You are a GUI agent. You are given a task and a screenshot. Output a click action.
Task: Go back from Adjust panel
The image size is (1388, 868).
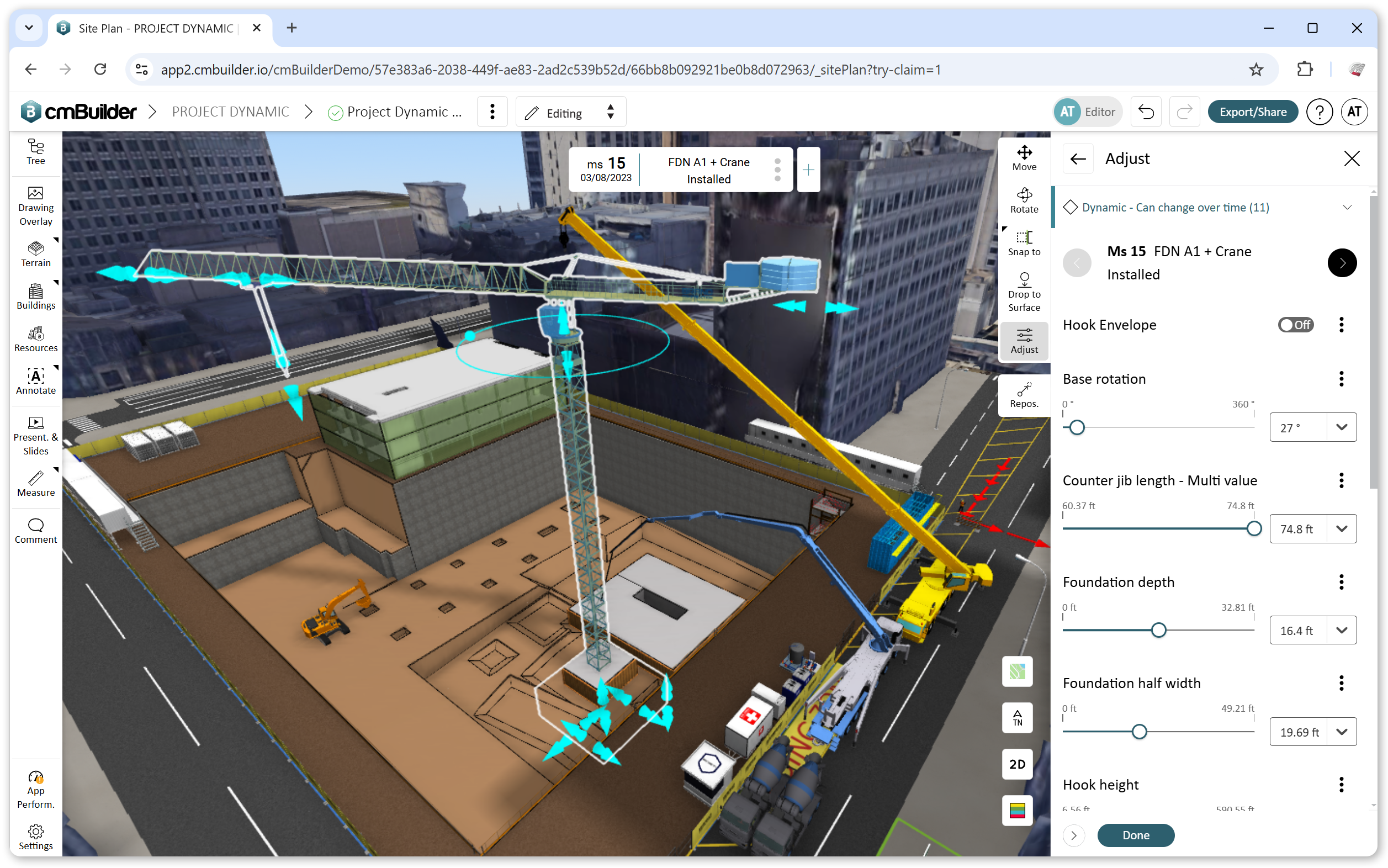(x=1078, y=158)
